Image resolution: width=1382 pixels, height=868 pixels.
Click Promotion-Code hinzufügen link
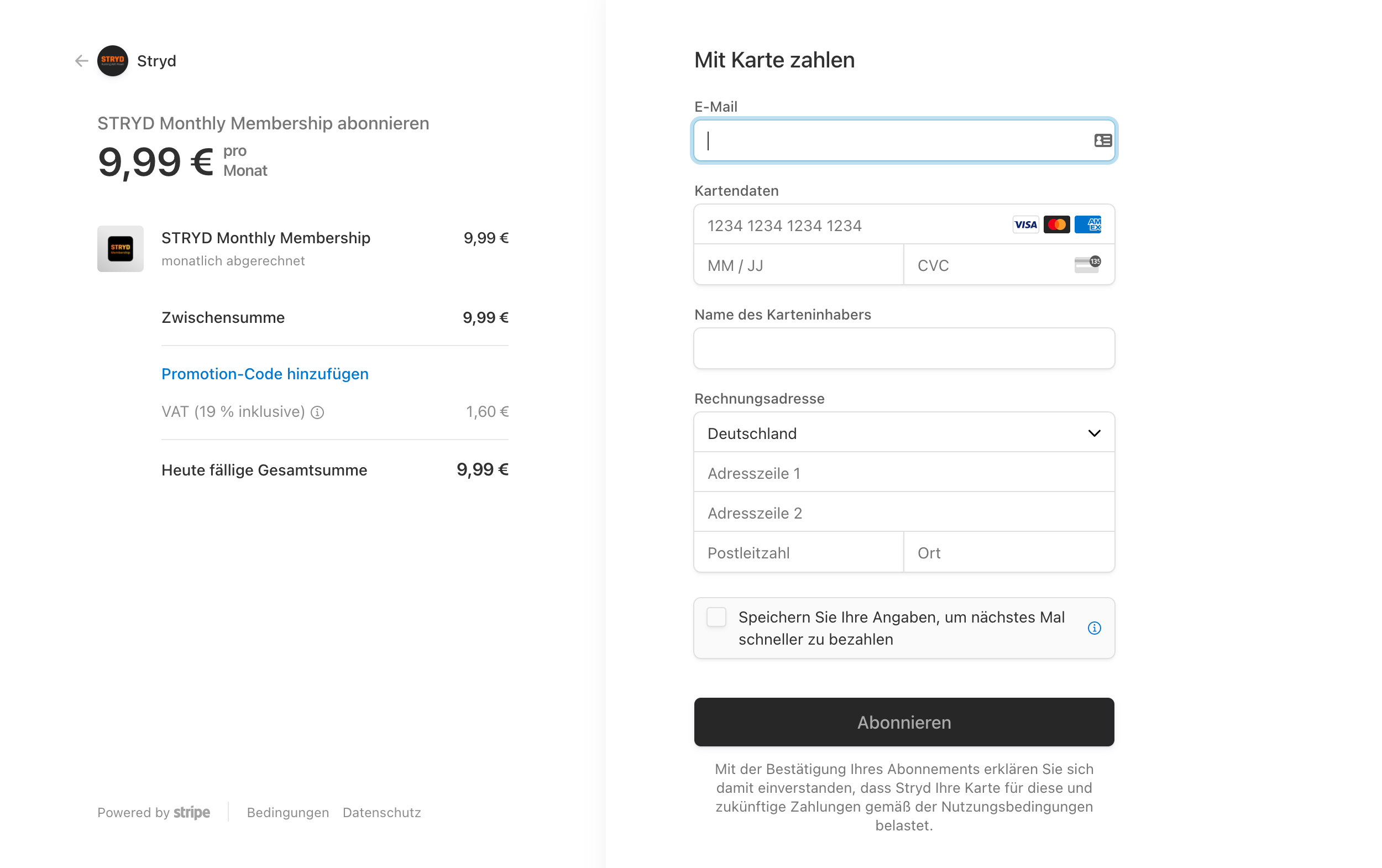pyautogui.click(x=265, y=374)
